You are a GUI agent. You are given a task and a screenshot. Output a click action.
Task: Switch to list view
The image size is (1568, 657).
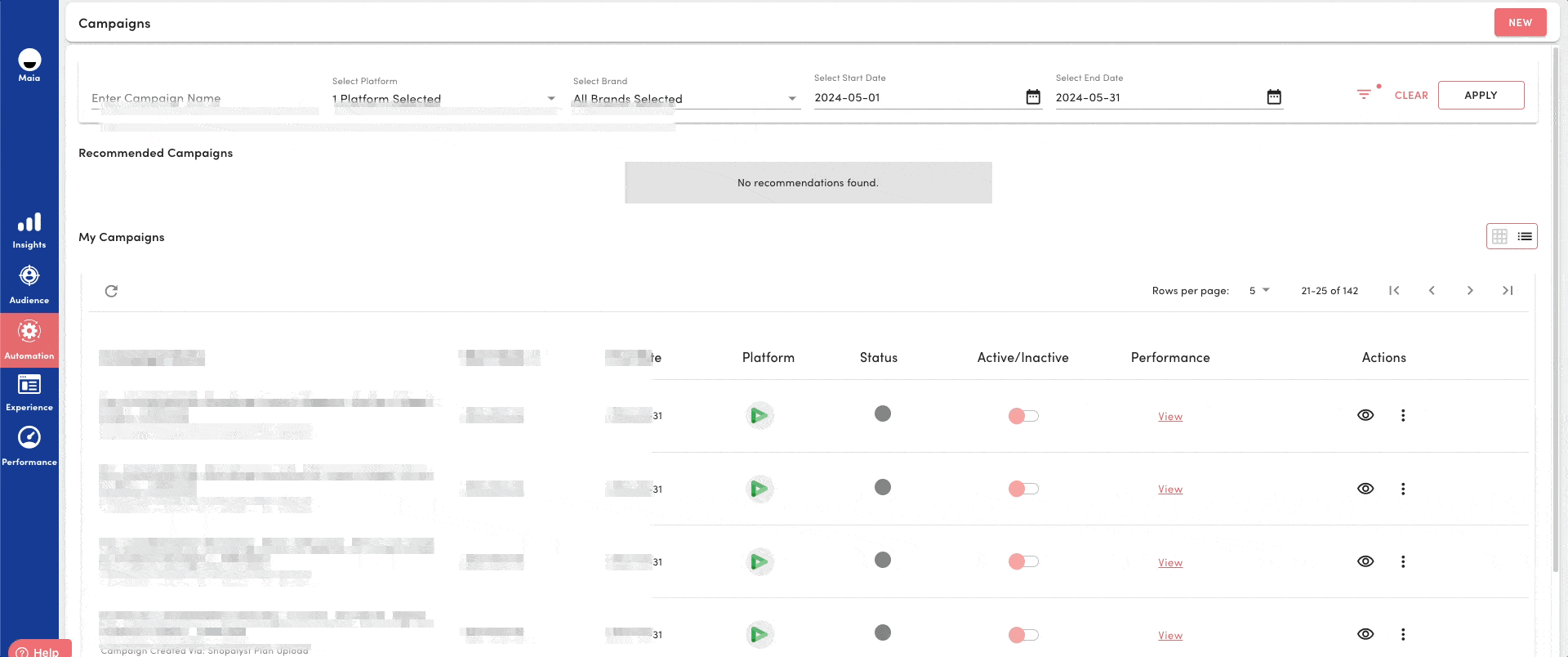[x=1525, y=236]
